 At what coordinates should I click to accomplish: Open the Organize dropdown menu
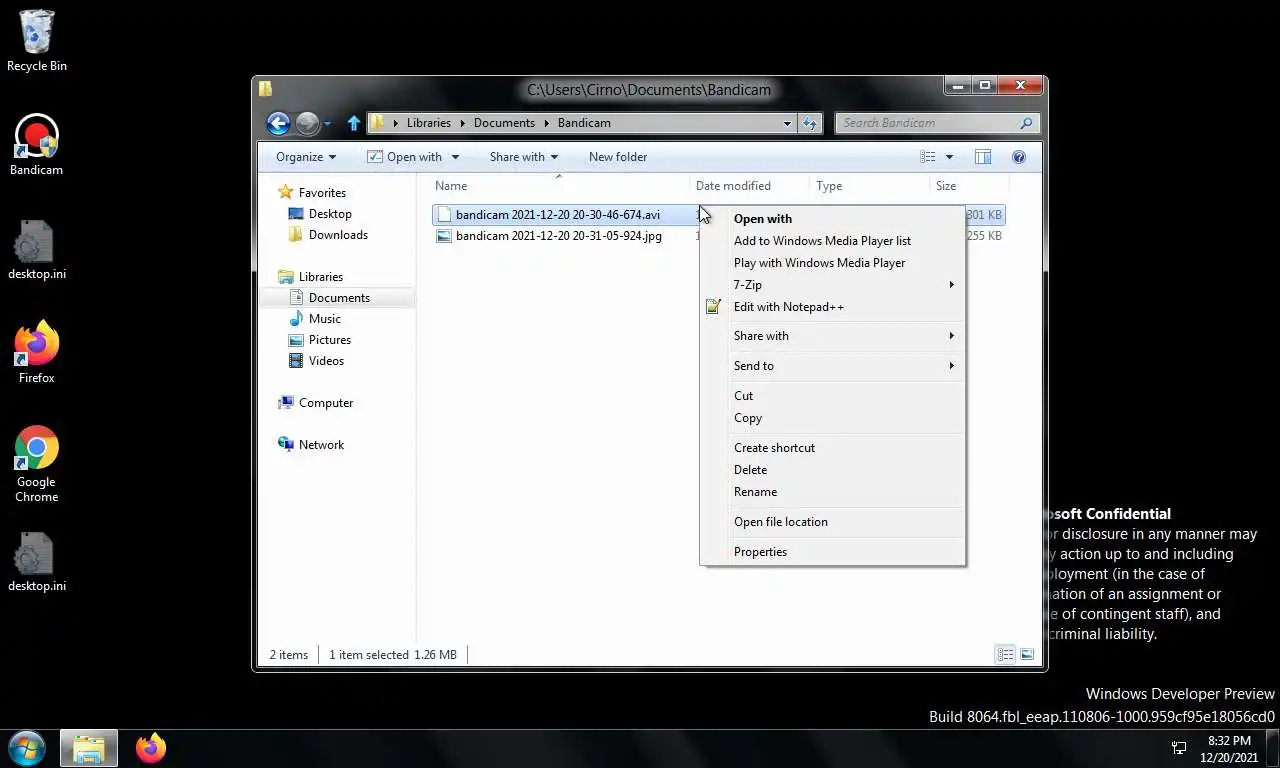pyautogui.click(x=306, y=157)
